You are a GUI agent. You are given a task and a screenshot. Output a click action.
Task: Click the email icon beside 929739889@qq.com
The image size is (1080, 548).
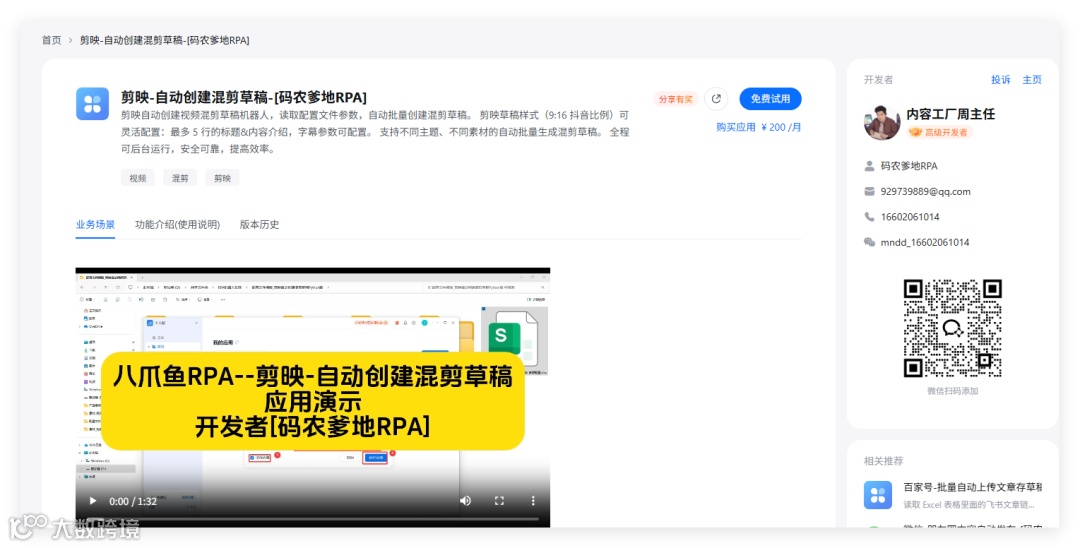[x=869, y=191]
